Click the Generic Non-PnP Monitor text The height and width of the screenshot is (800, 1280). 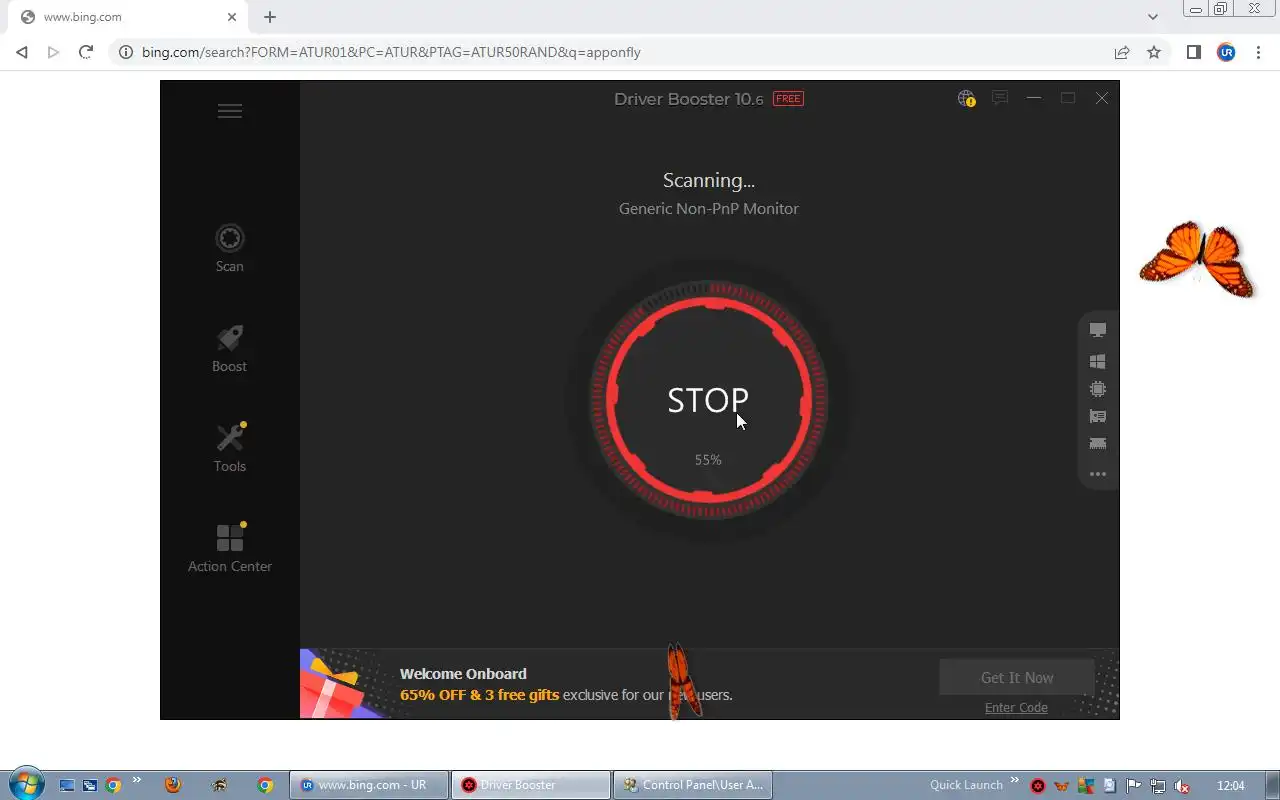[x=709, y=209]
